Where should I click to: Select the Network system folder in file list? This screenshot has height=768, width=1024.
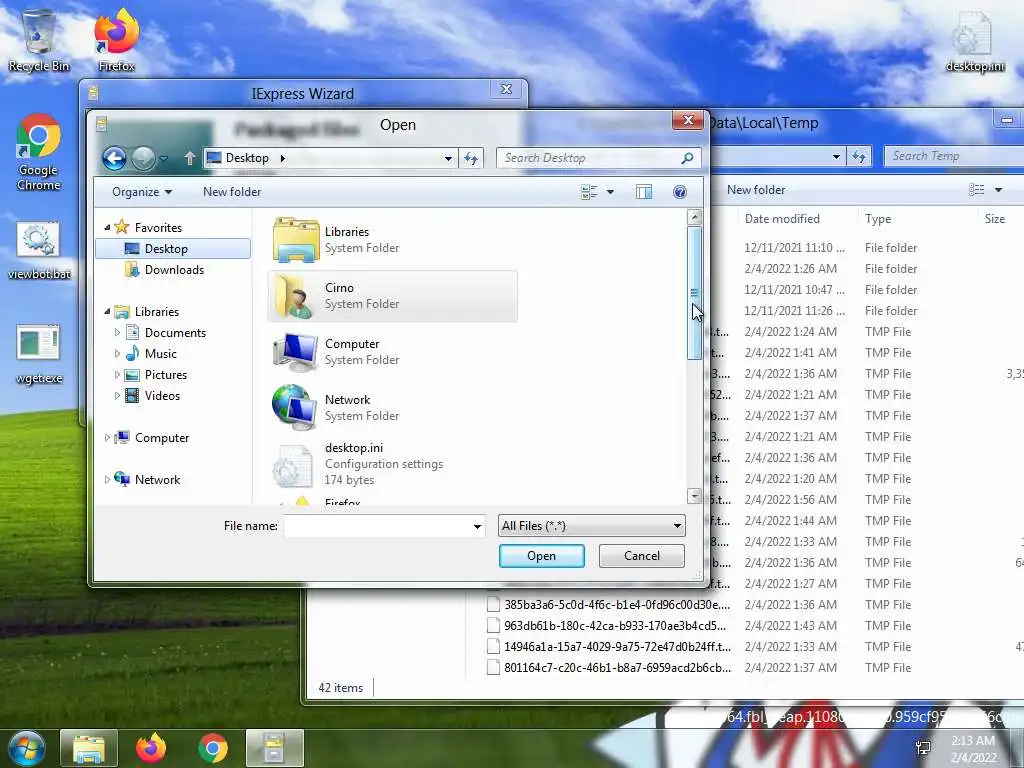(392, 408)
